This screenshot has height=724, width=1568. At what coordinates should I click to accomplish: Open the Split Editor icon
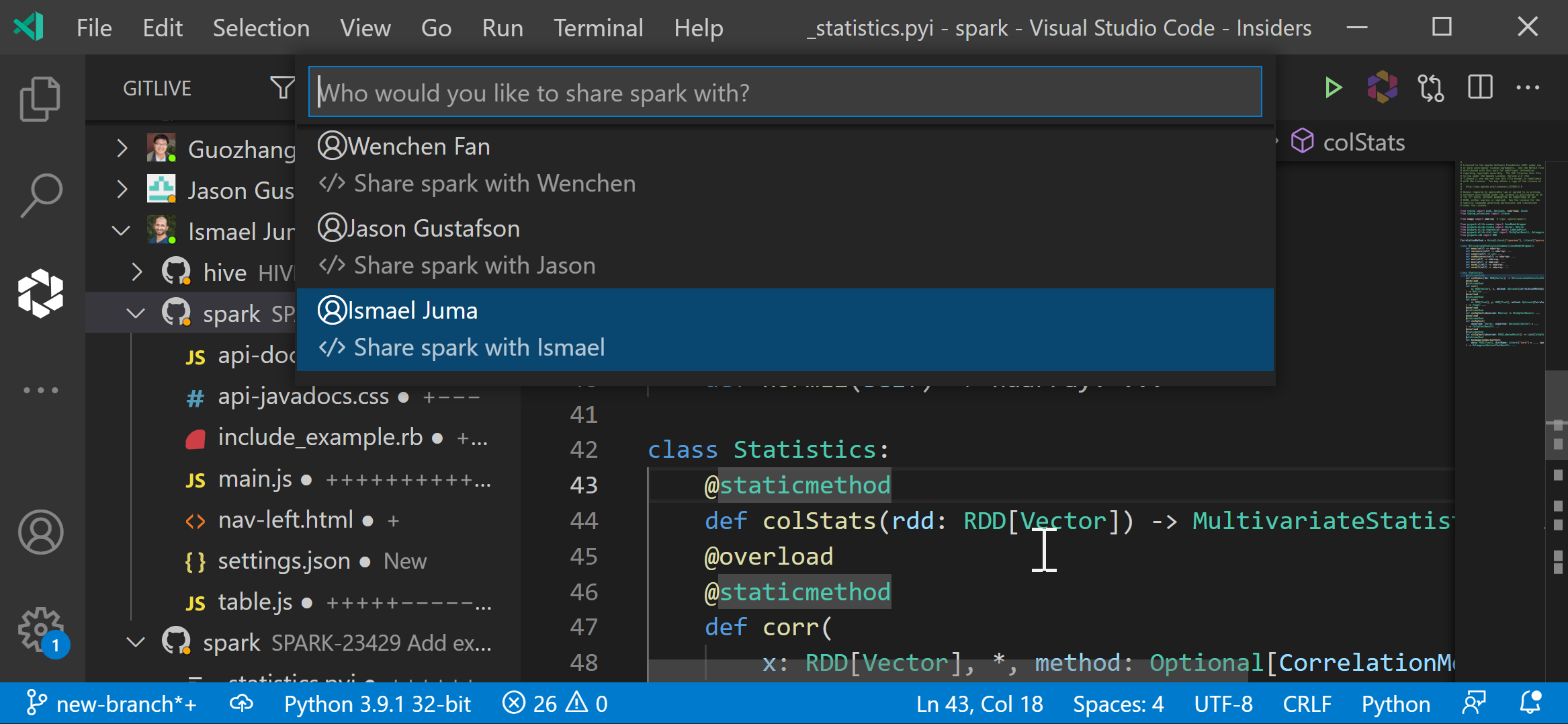click(x=1480, y=87)
